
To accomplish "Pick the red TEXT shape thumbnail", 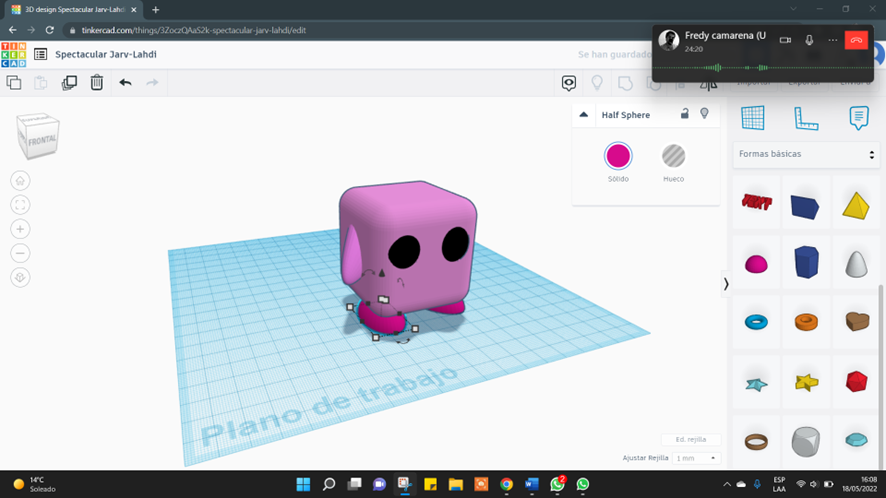I will (x=756, y=202).
